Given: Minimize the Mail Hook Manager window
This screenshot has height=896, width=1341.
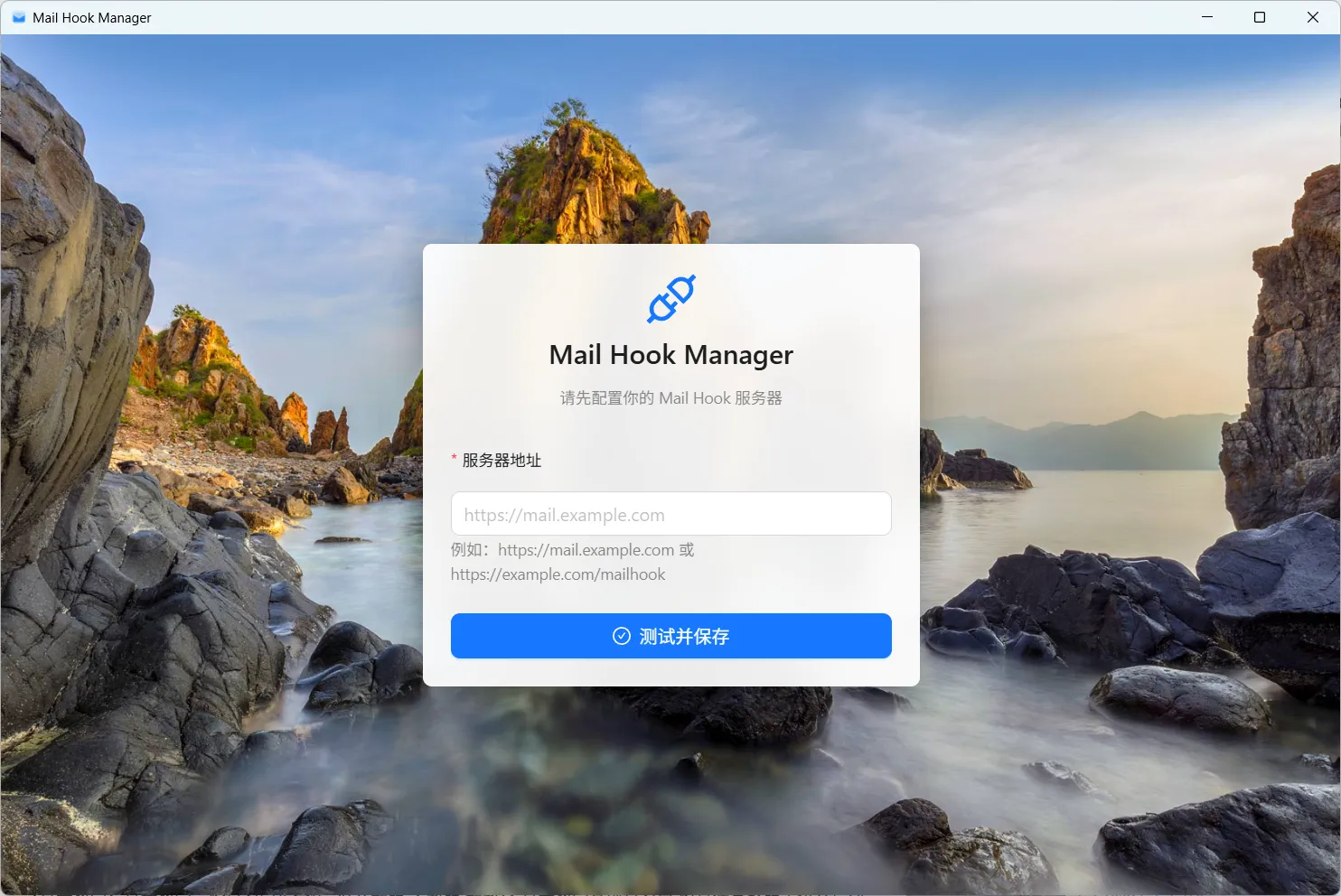Looking at the screenshot, I should coord(1207,17).
